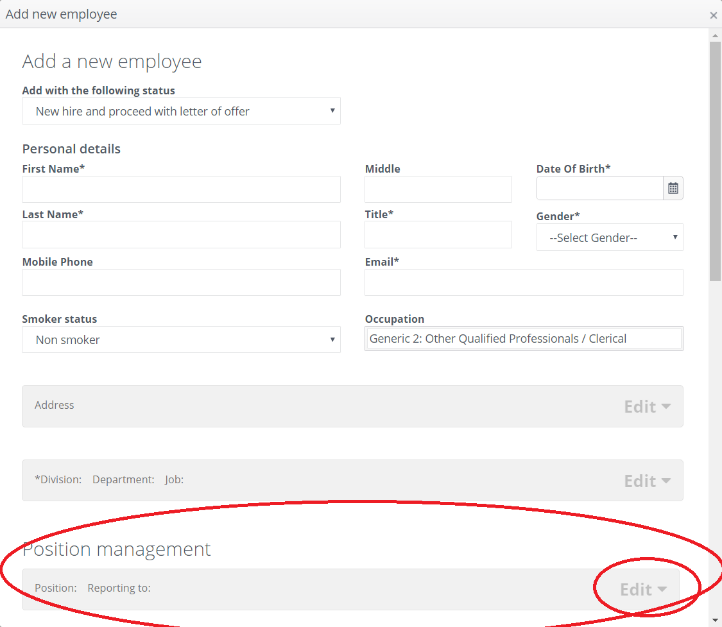Expand Position management Edit control
722x627 pixels.
pos(643,589)
